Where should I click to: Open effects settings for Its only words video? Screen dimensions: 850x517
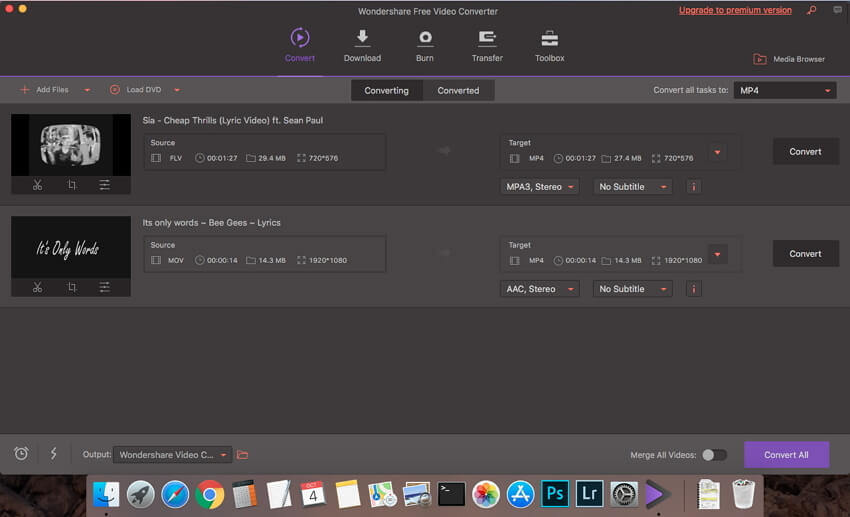tap(105, 287)
